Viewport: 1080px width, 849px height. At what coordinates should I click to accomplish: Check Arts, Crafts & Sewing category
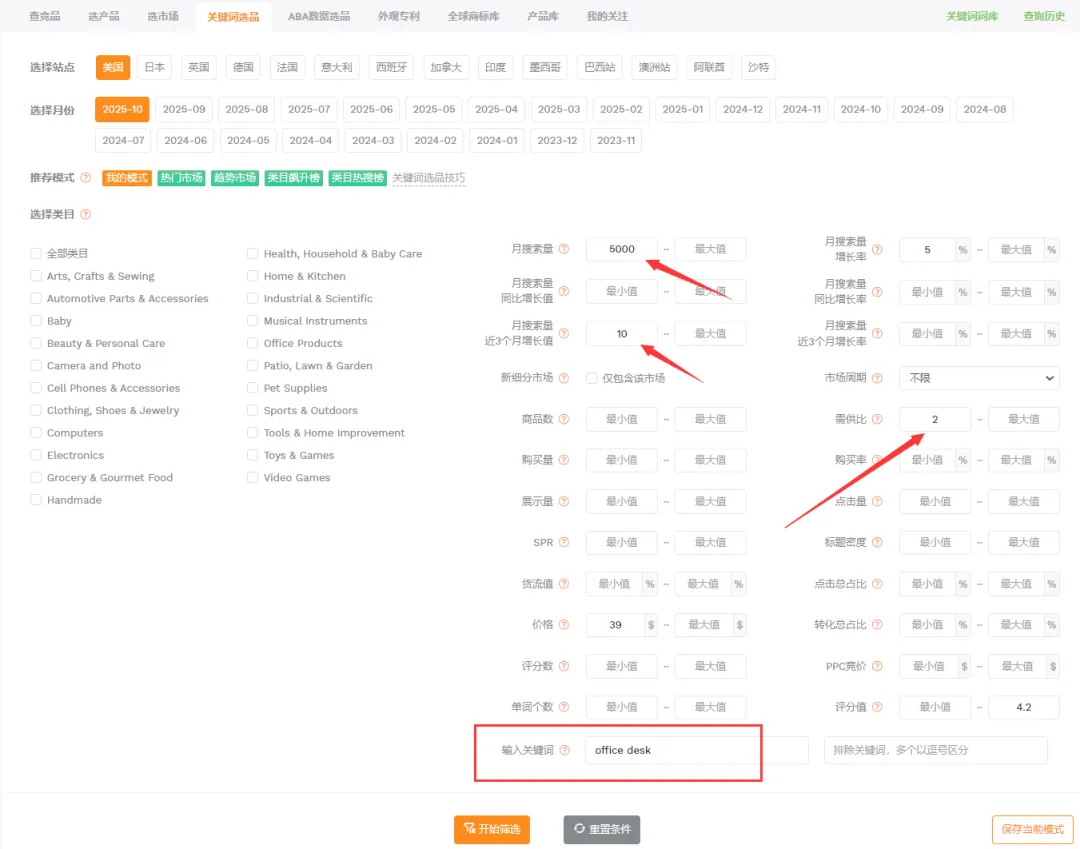click(x=36, y=275)
